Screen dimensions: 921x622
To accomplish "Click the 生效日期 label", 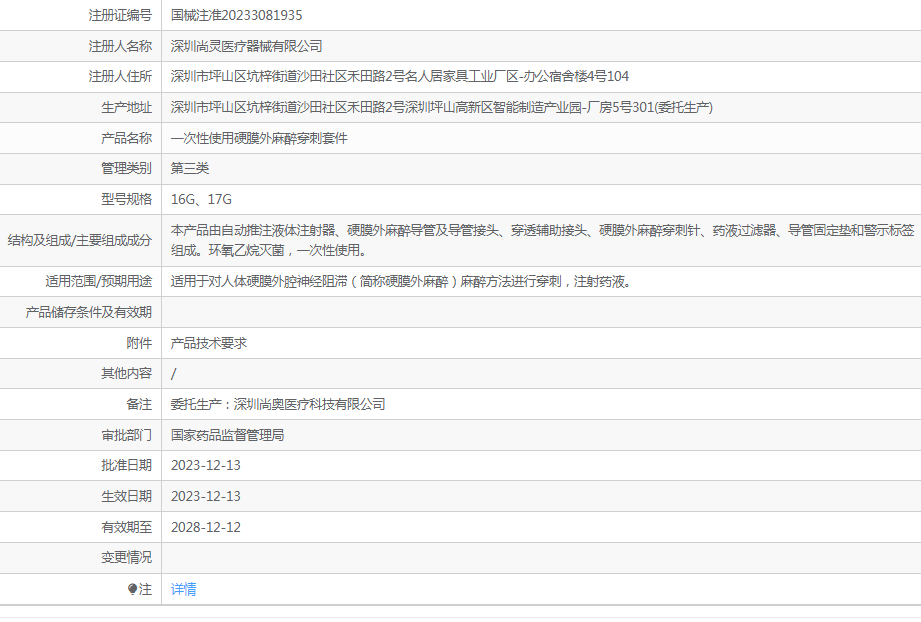I will click(x=126, y=496).
